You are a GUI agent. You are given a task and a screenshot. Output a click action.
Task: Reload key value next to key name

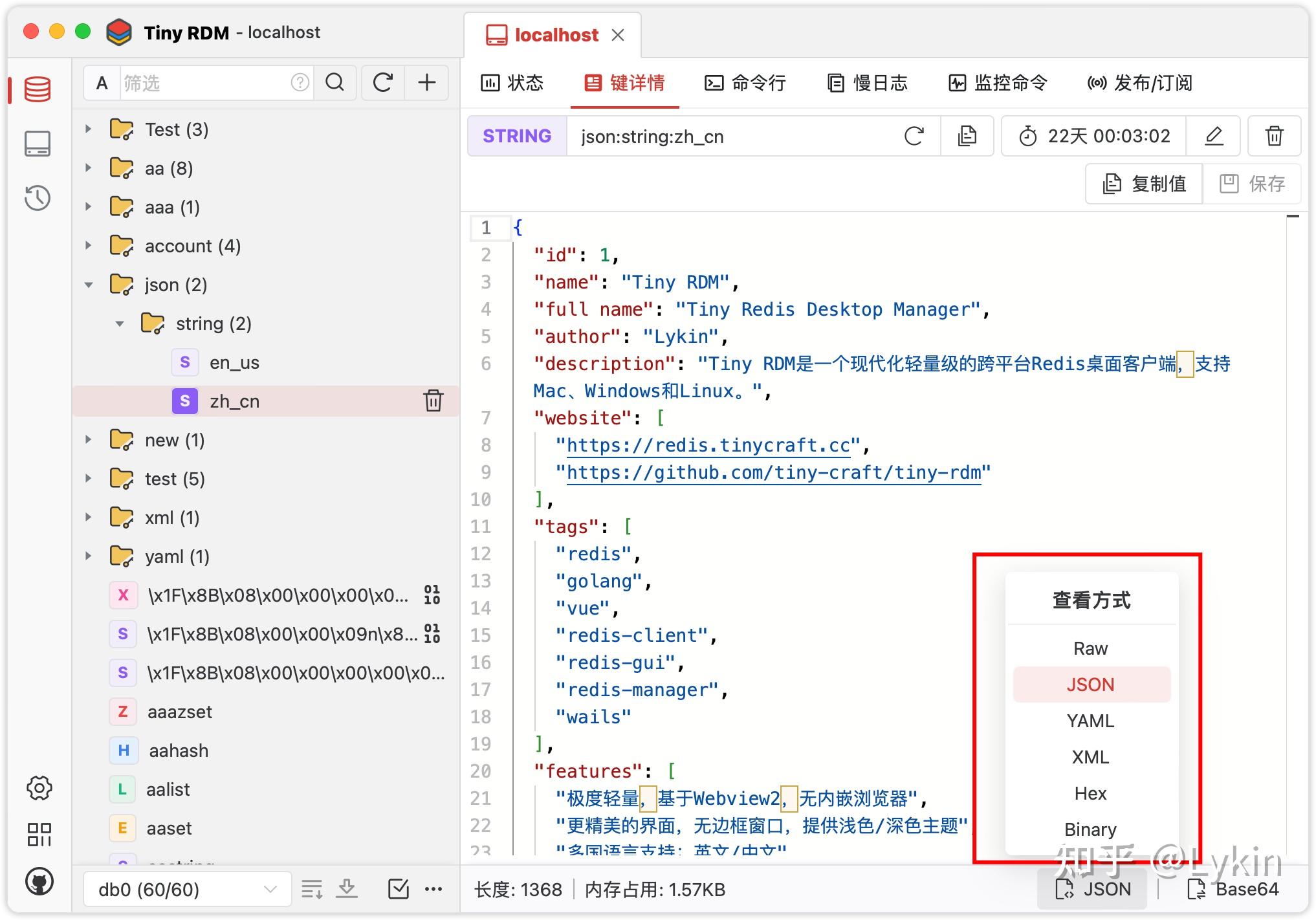coord(914,136)
